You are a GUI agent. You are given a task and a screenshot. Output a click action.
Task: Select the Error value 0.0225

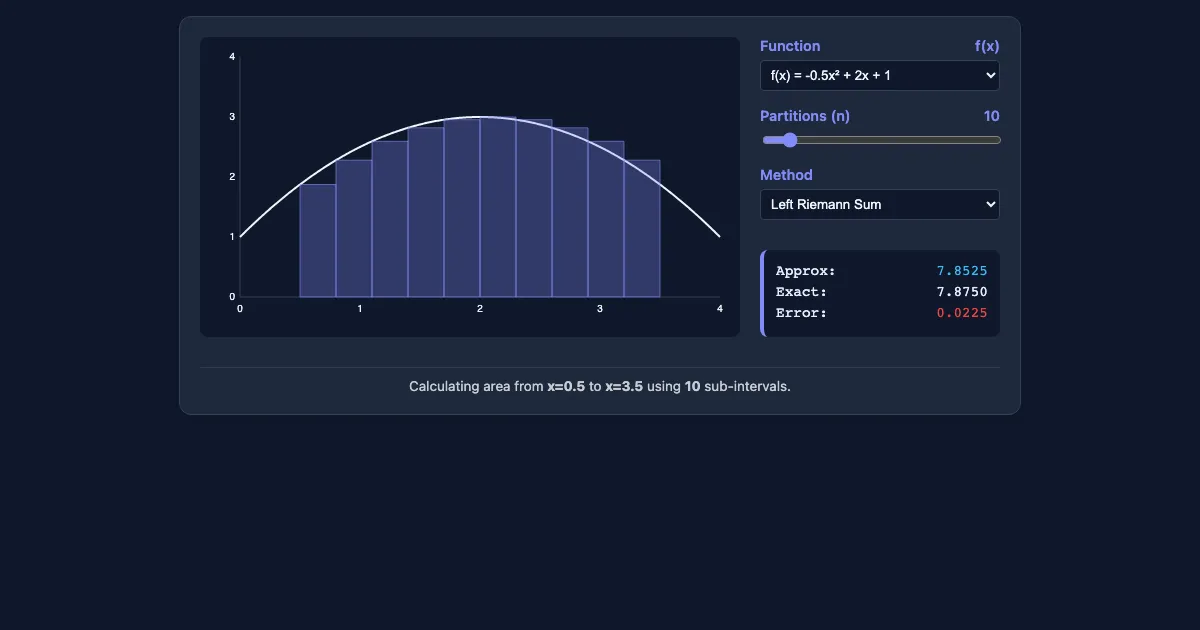(x=962, y=313)
